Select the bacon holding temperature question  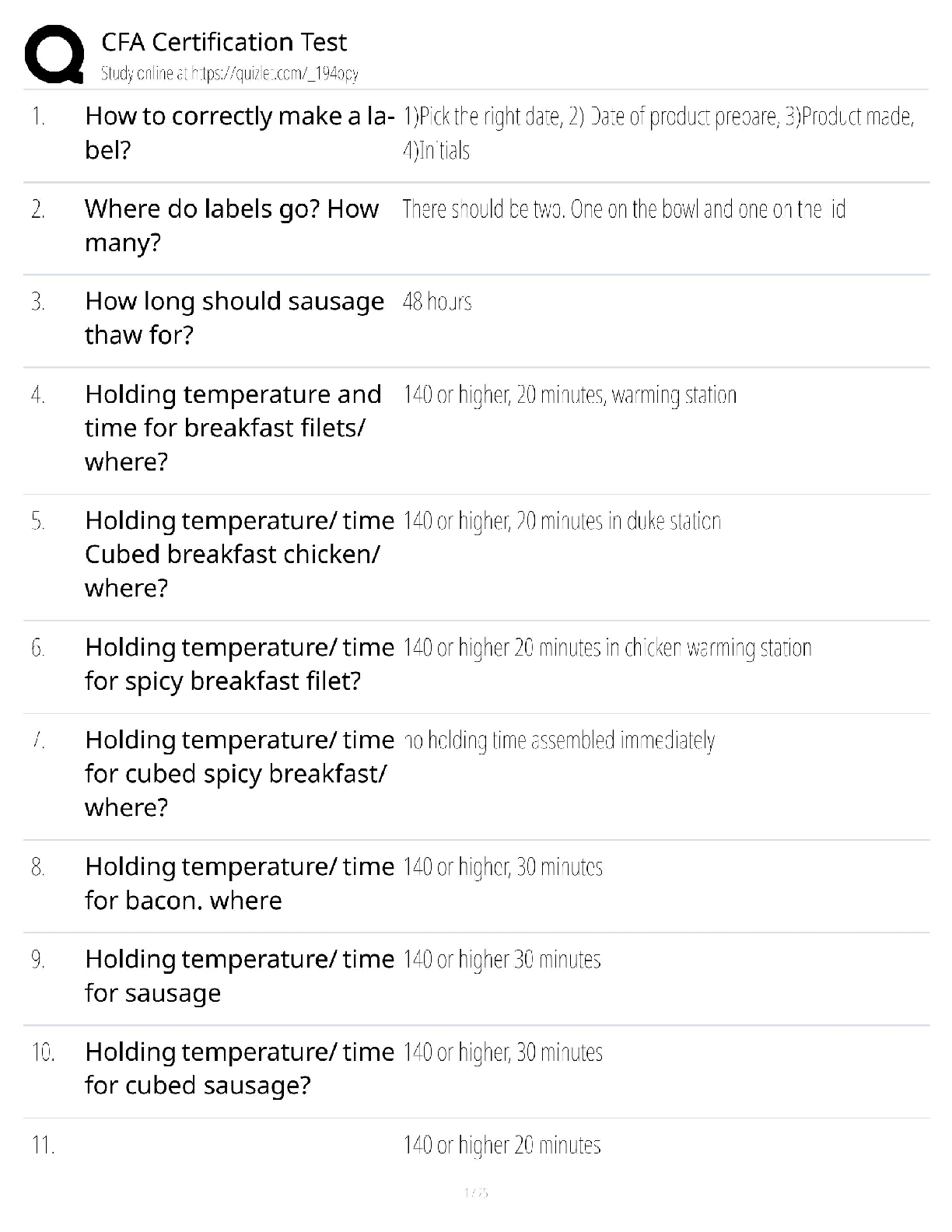tap(240, 883)
